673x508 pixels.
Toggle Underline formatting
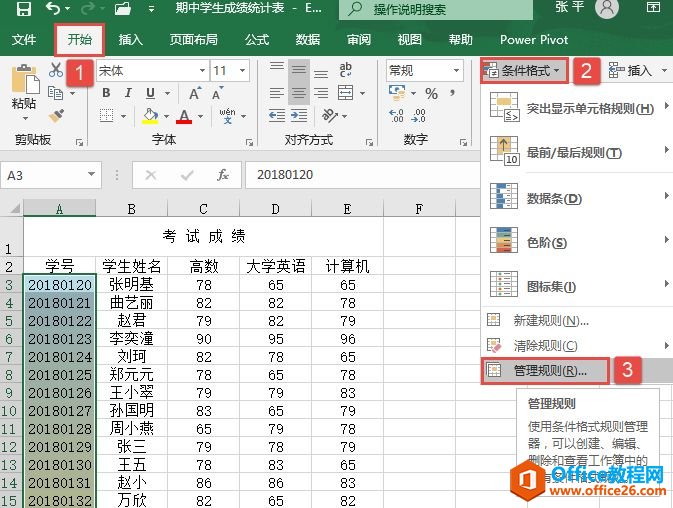coord(150,93)
